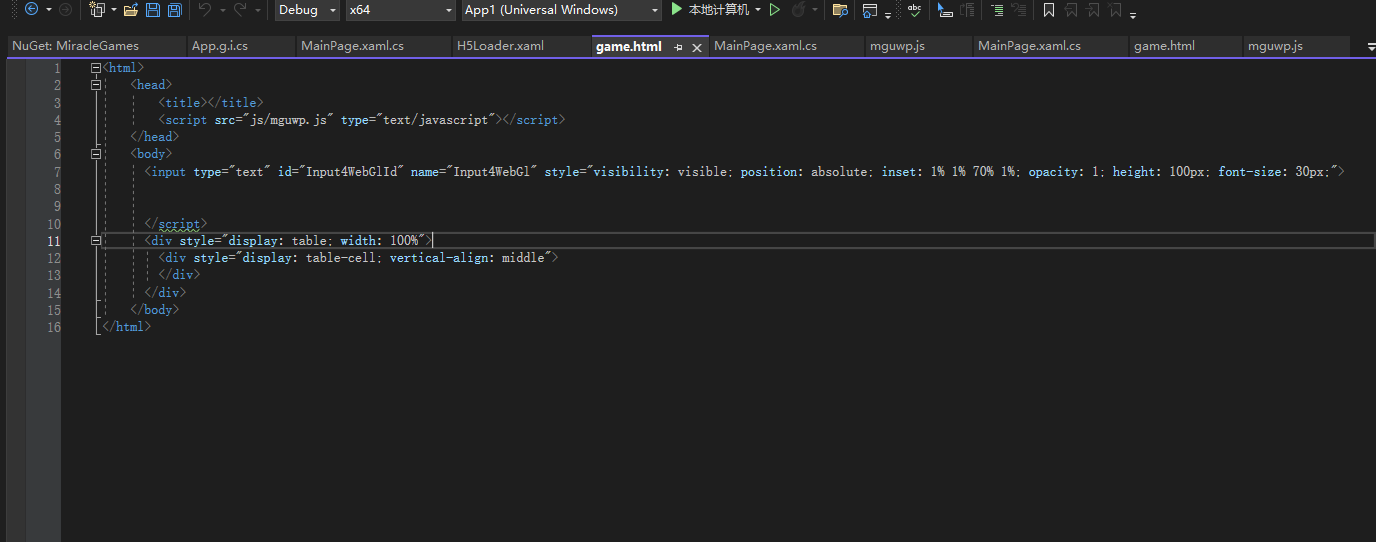The width and height of the screenshot is (1376, 542).
Task: Save the current file (single floppy icon)
Action: click(x=153, y=10)
